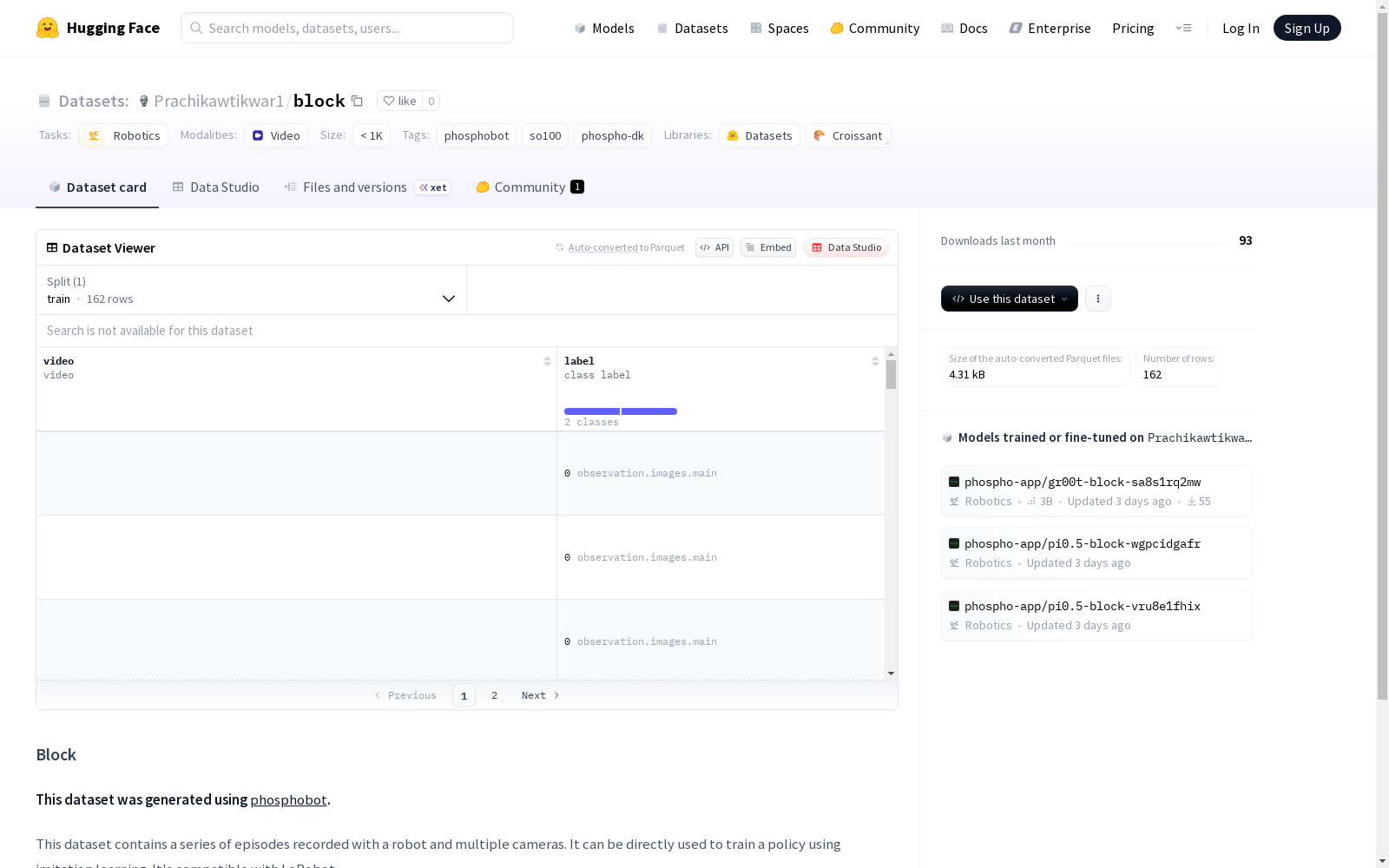Click the right label class distribution bar
The image size is (1389, 868).
[x=649, y=411]
